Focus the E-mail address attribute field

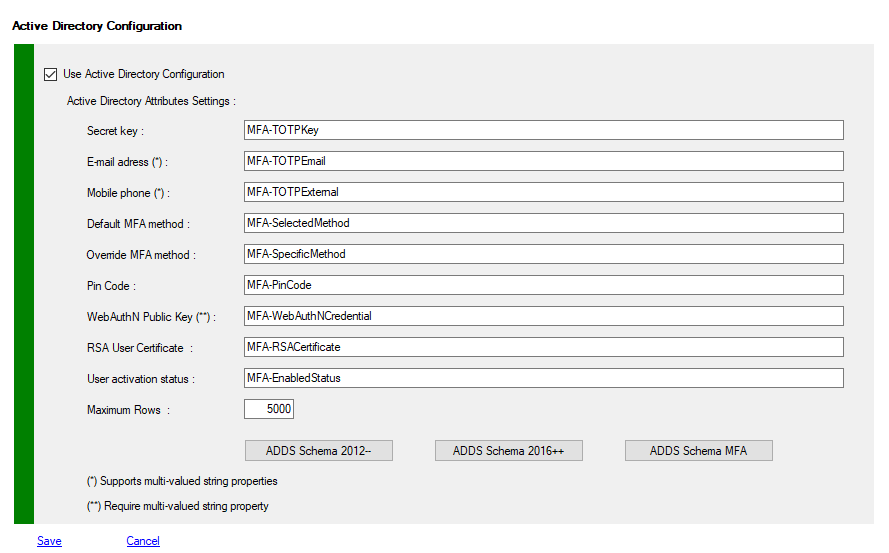tap(543, 161)
